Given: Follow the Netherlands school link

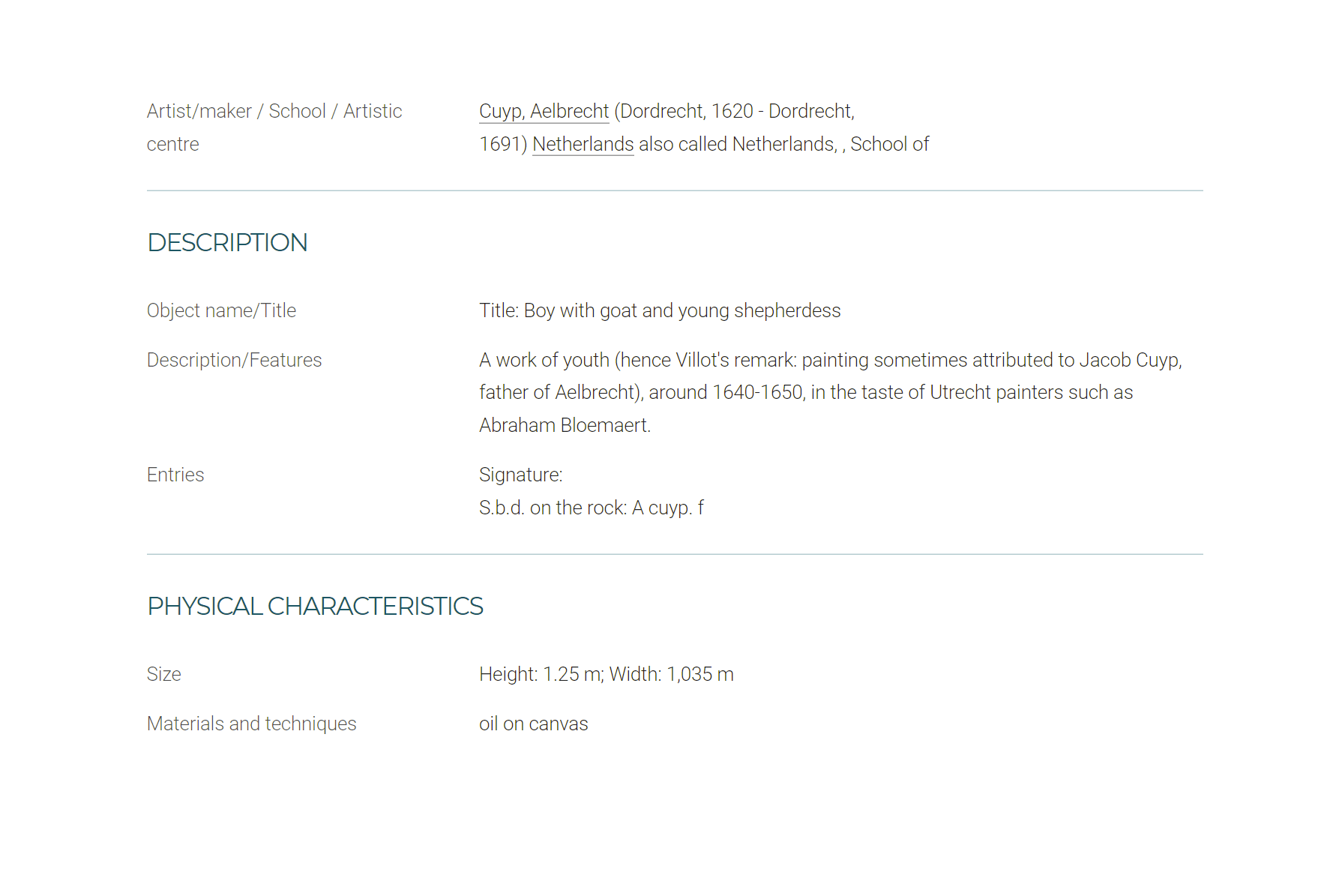Looking at the screenshot, I should 583,144.
